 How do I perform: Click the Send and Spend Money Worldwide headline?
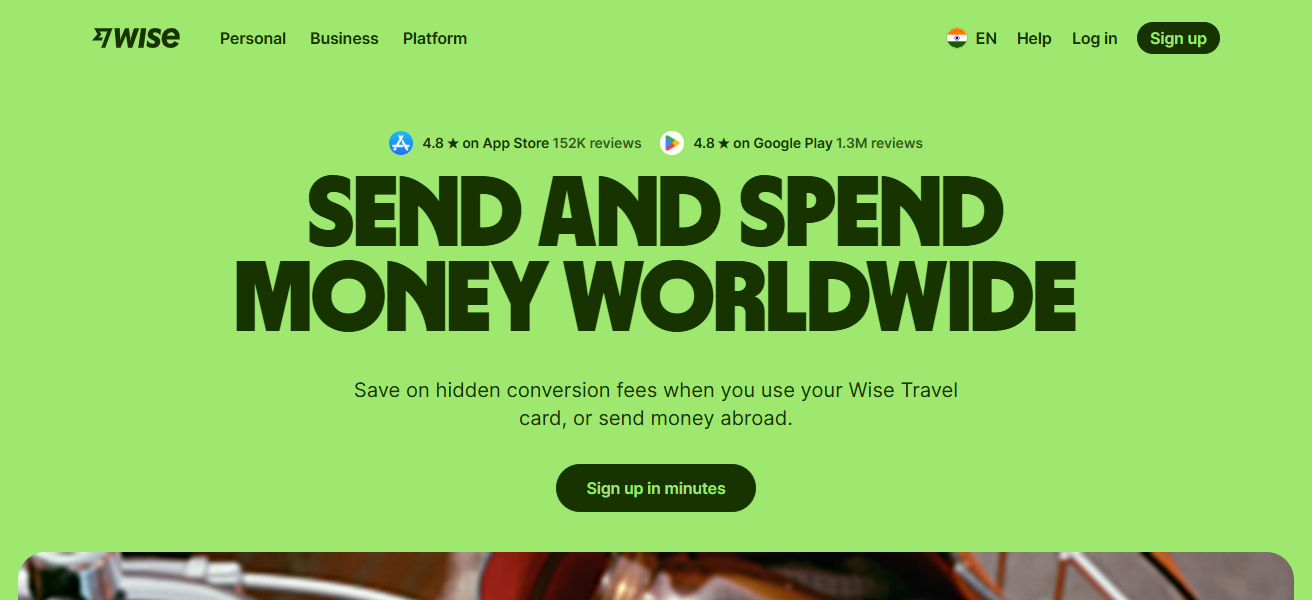tap(656, 254)
